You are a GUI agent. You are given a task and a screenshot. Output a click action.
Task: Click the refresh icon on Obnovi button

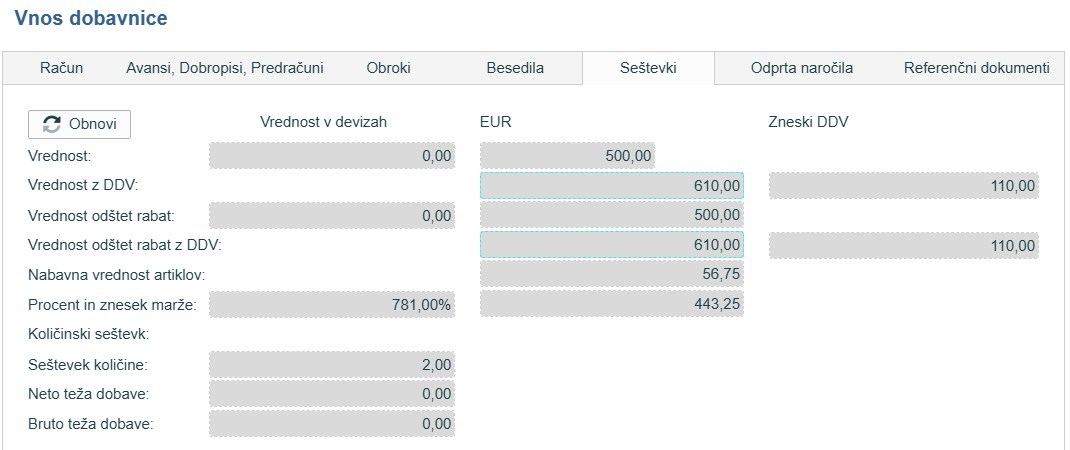[x=52, y=125]
